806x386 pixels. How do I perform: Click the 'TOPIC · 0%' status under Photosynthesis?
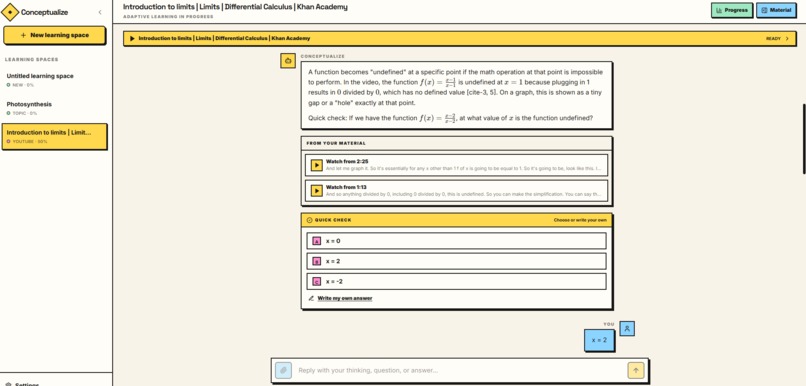pyautogui.click(x=25, y=113)
